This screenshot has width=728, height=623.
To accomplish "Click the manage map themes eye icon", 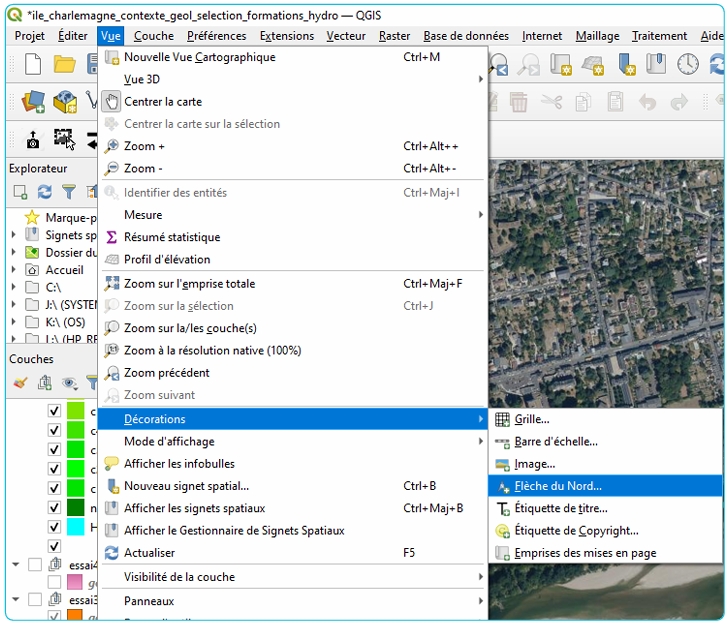I will pyautogui.click(x=69, y=382).
